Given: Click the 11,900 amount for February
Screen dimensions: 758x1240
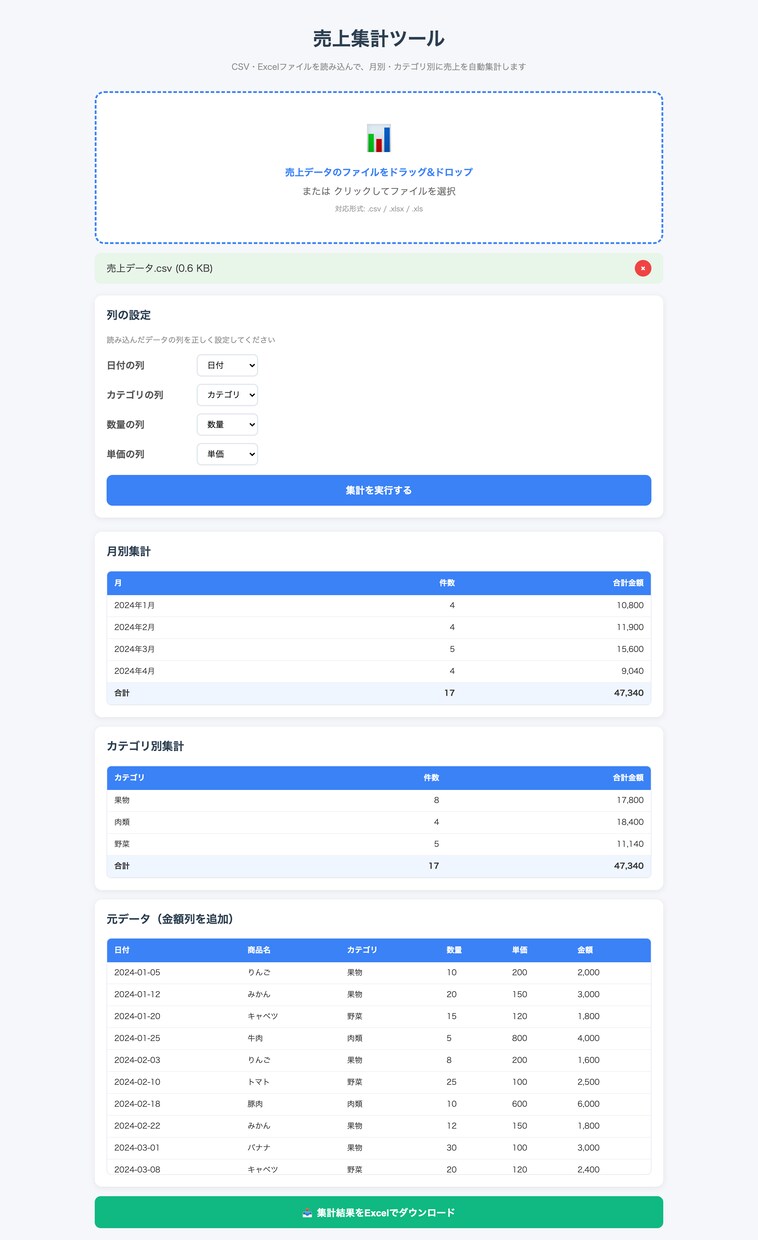Looking at the screenshot, I should pos(630,627).
